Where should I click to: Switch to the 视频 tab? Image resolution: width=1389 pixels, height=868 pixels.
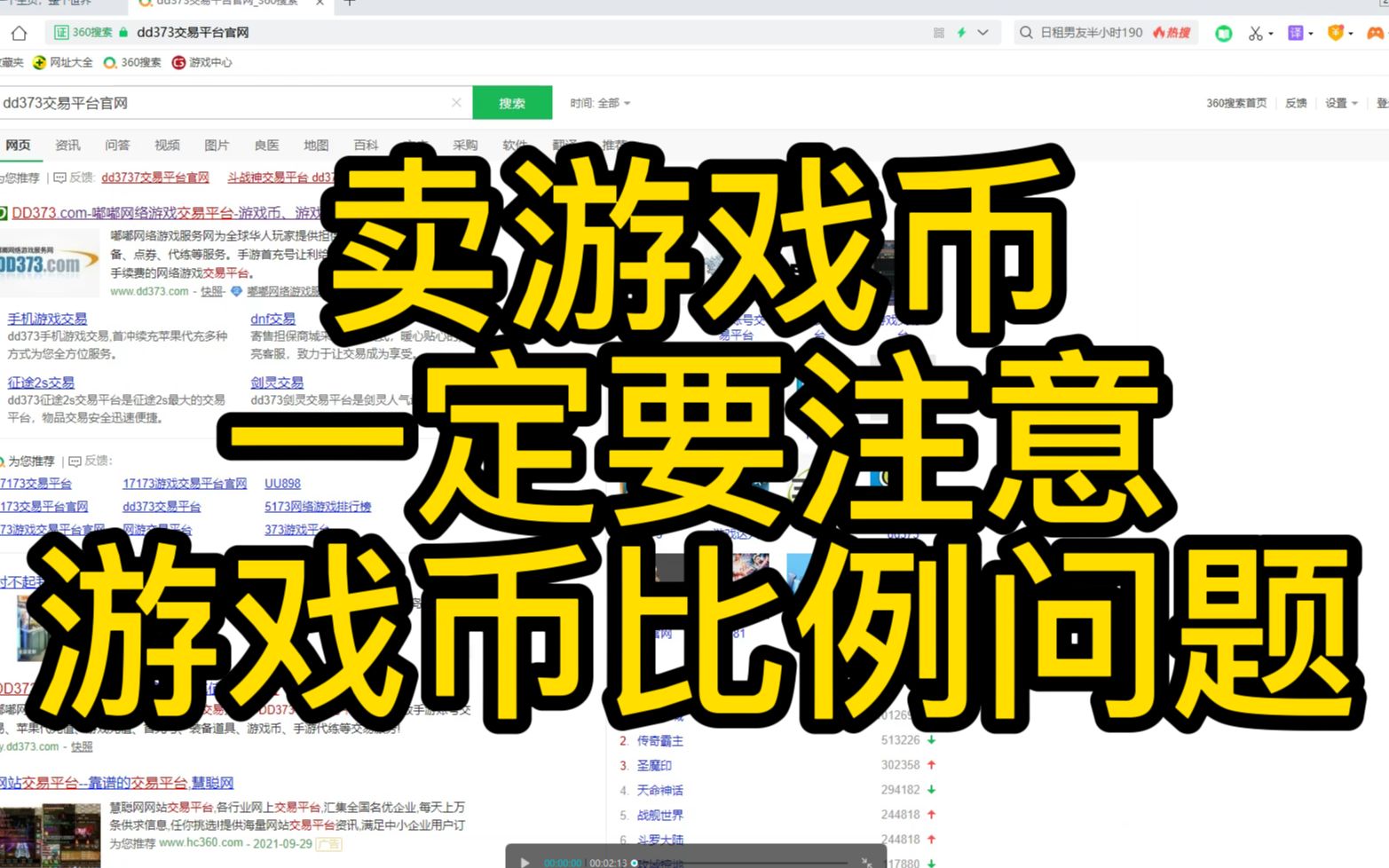167,145
